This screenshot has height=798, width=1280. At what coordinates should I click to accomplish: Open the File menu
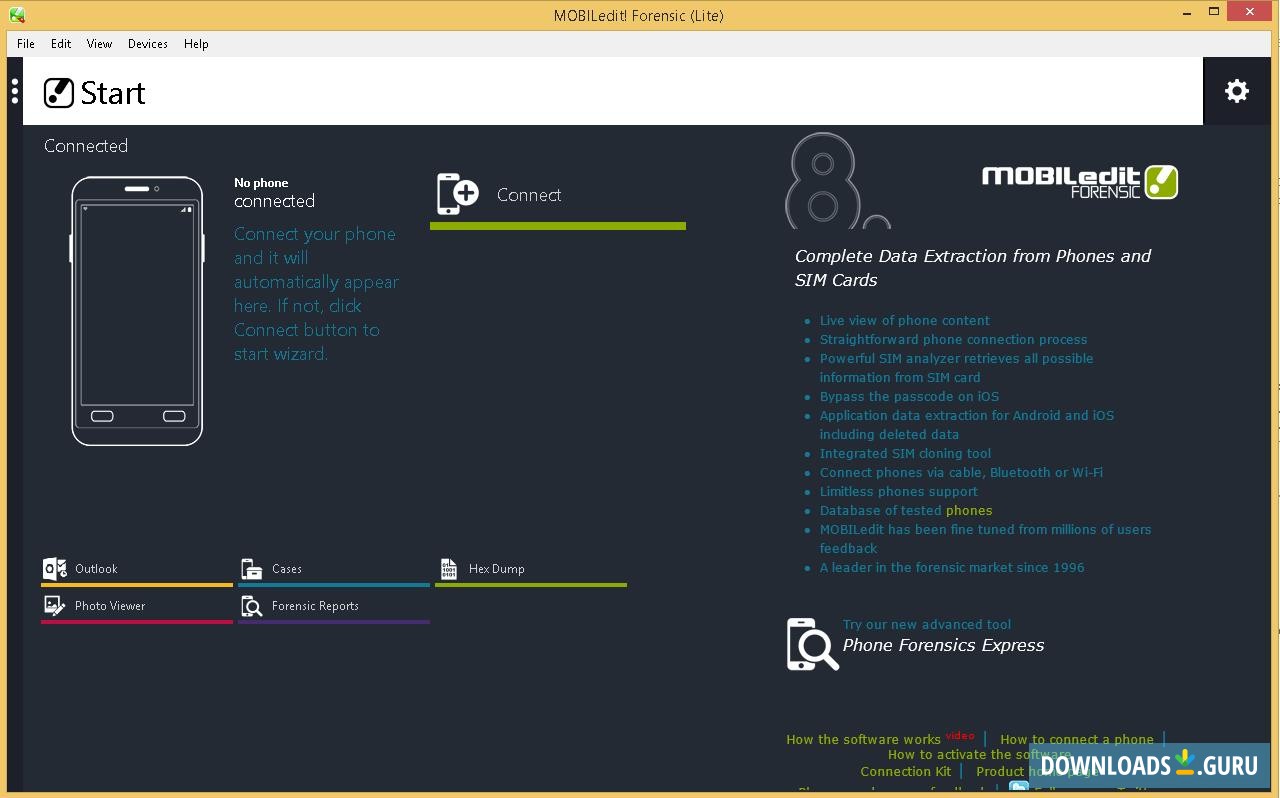[x=26, y=44]
